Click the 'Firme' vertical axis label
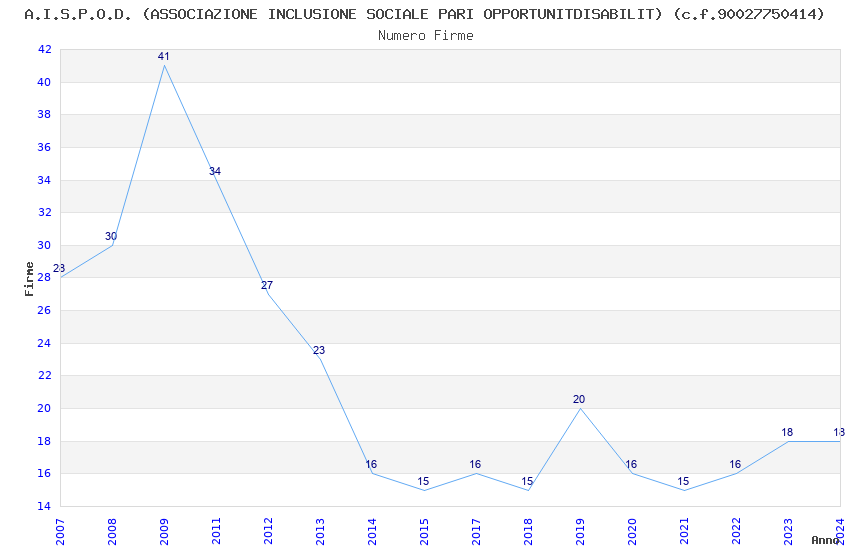The width and height of the screenshot is (850, 550). 29,279
